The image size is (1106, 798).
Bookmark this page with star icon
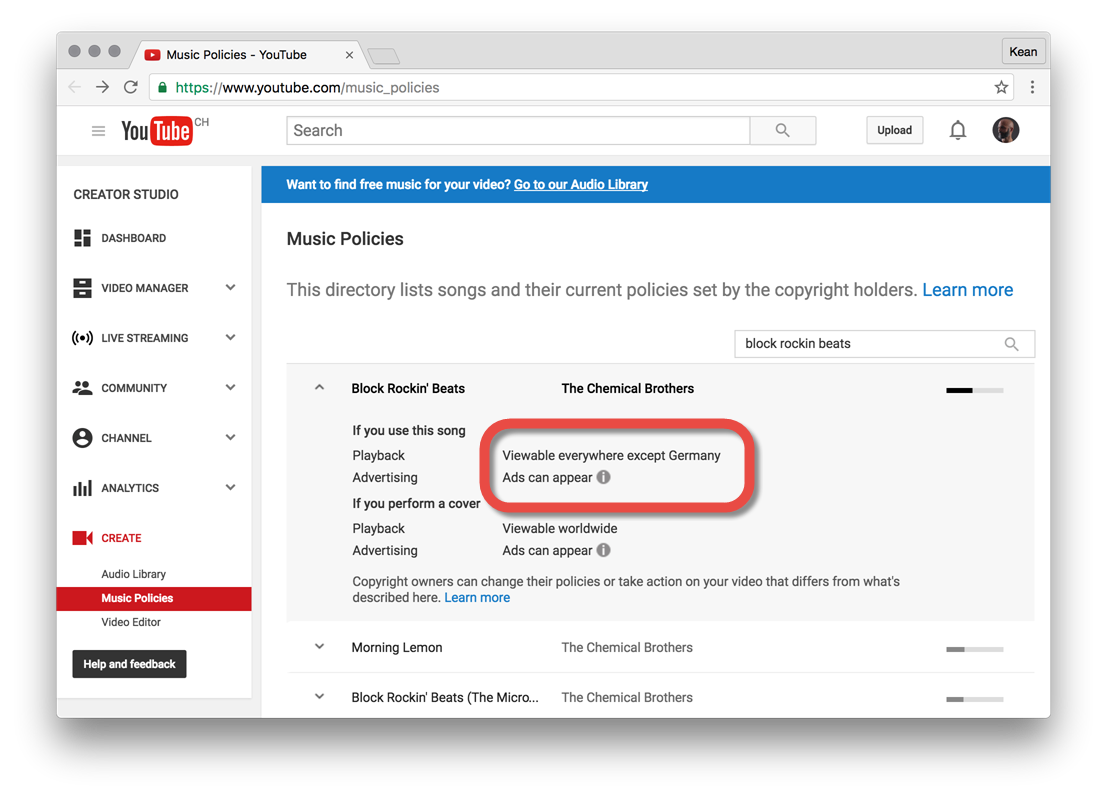coord(1001,88)
